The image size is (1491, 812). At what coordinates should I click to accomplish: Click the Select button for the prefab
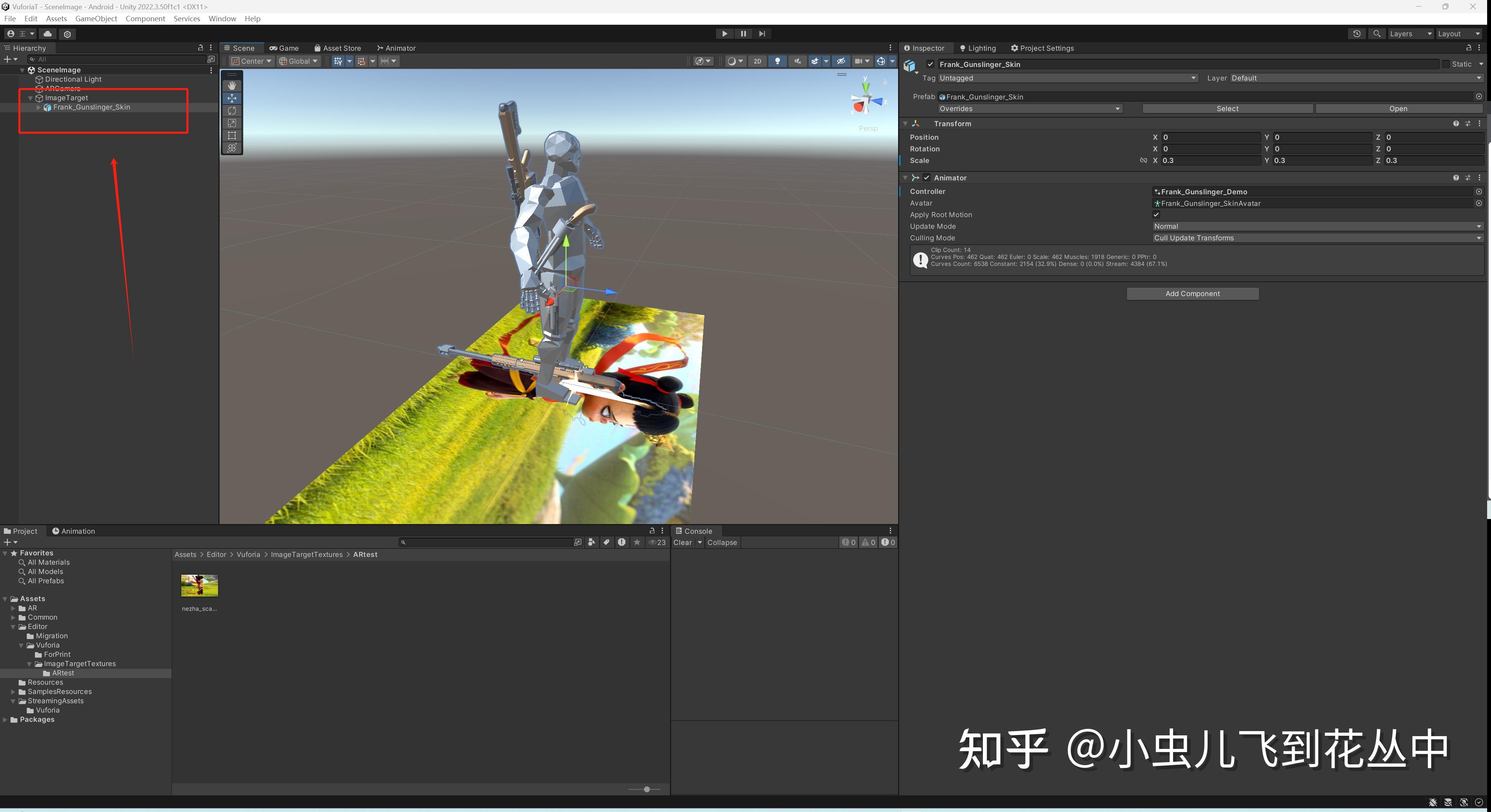1227,108
